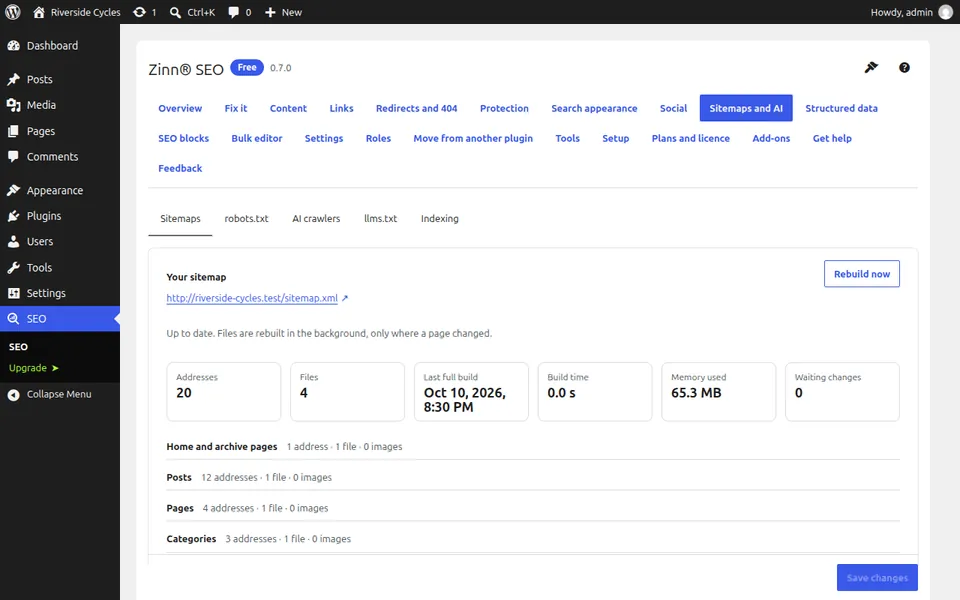Switch to the AI crawlers tab
The image size is (960, 600).
316,219
